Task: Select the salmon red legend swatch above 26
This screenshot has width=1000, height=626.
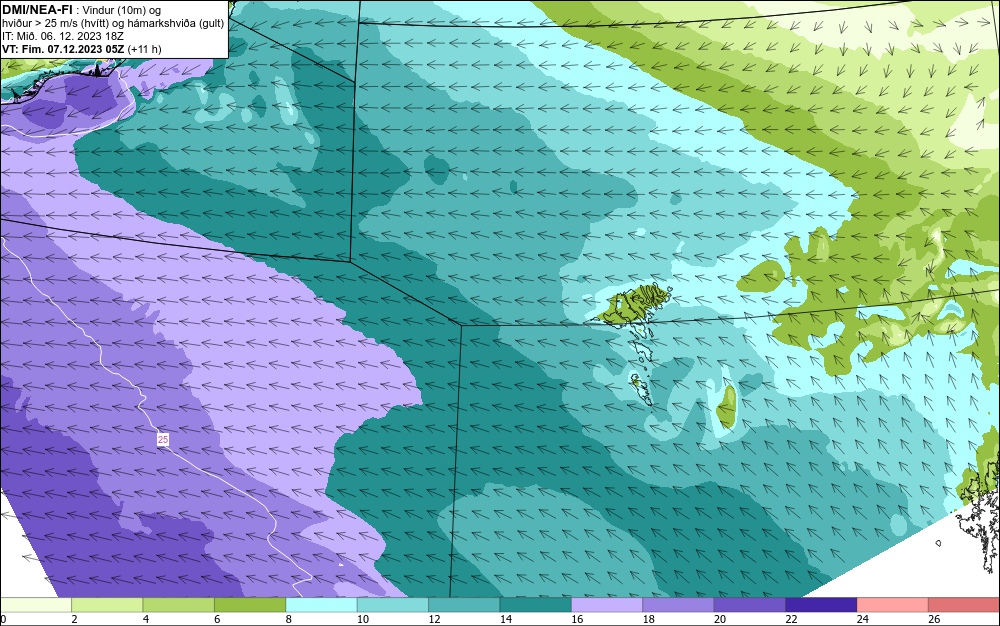Action: click(x=964, y=605)
